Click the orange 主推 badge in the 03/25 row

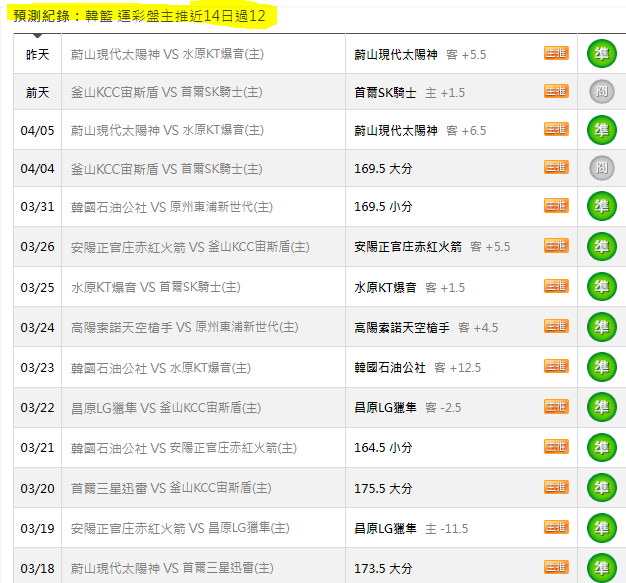tap(556, 286)
